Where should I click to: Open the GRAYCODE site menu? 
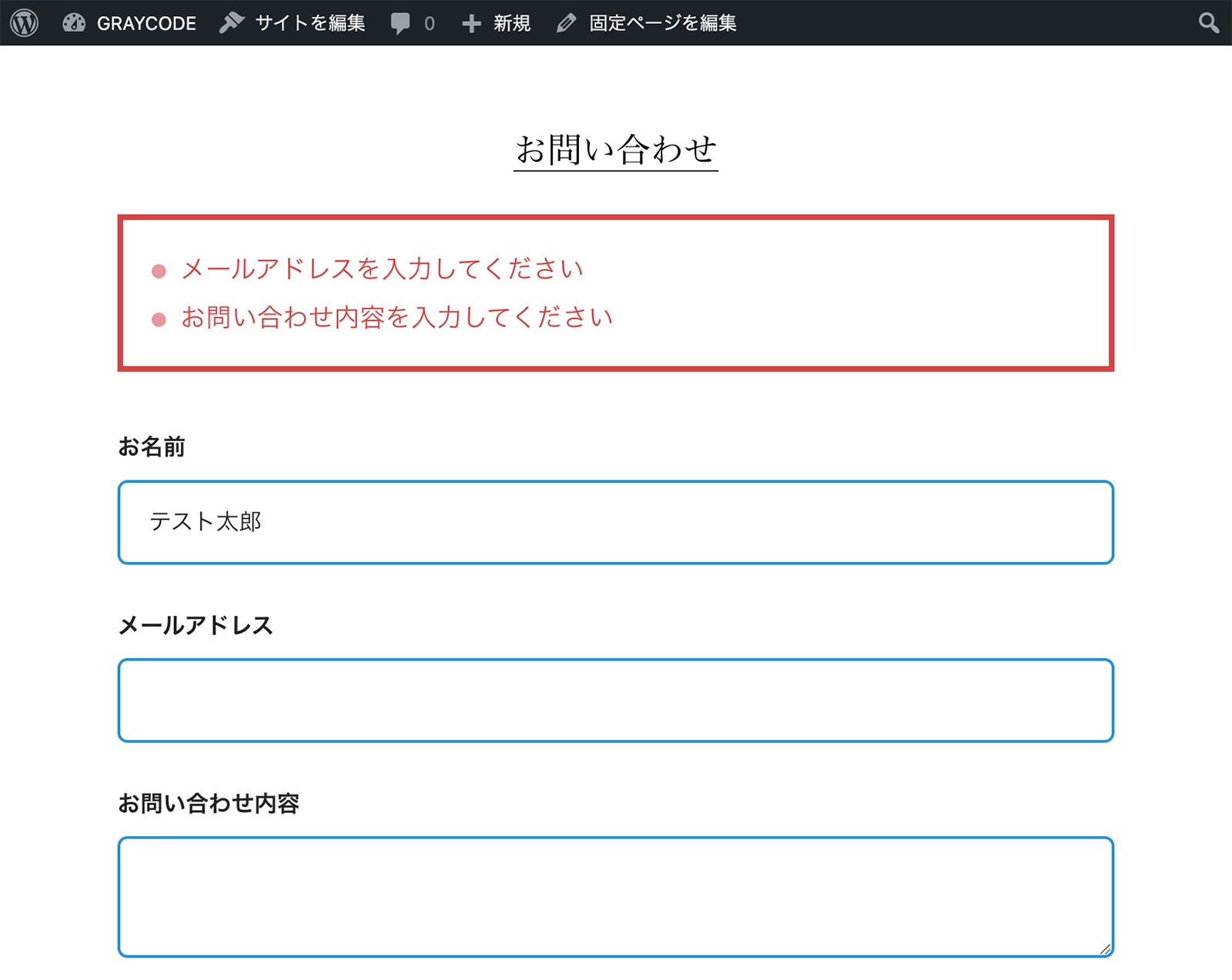pyautogui.click(x=146, y=23)
